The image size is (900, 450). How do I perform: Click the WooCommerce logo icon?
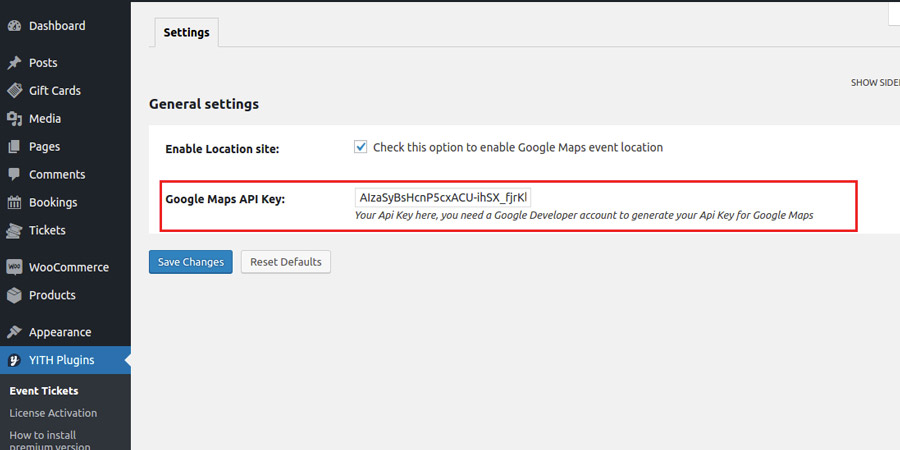point(14,267)
